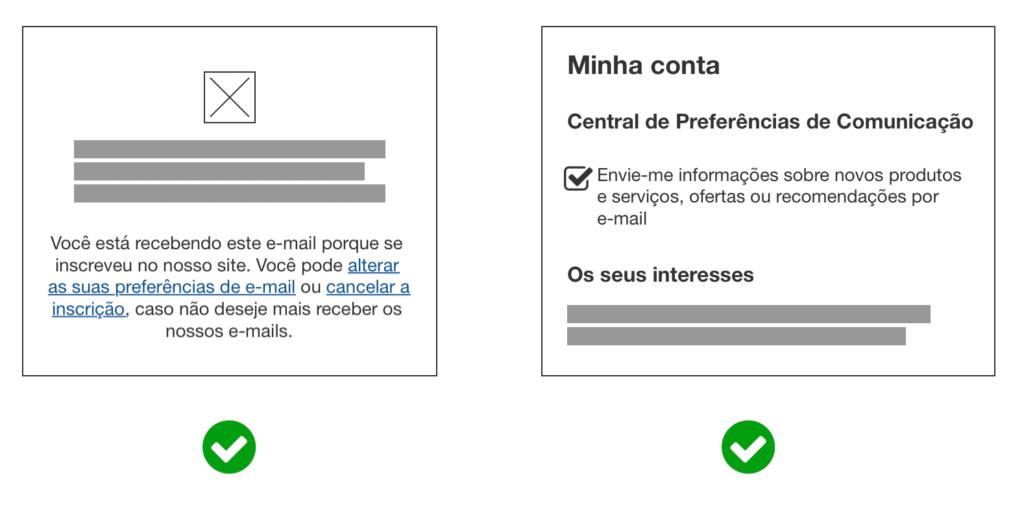Click the 'Os seus interesses' section heading
Viewport: 1024px width, 514px height.
[660, 274]
